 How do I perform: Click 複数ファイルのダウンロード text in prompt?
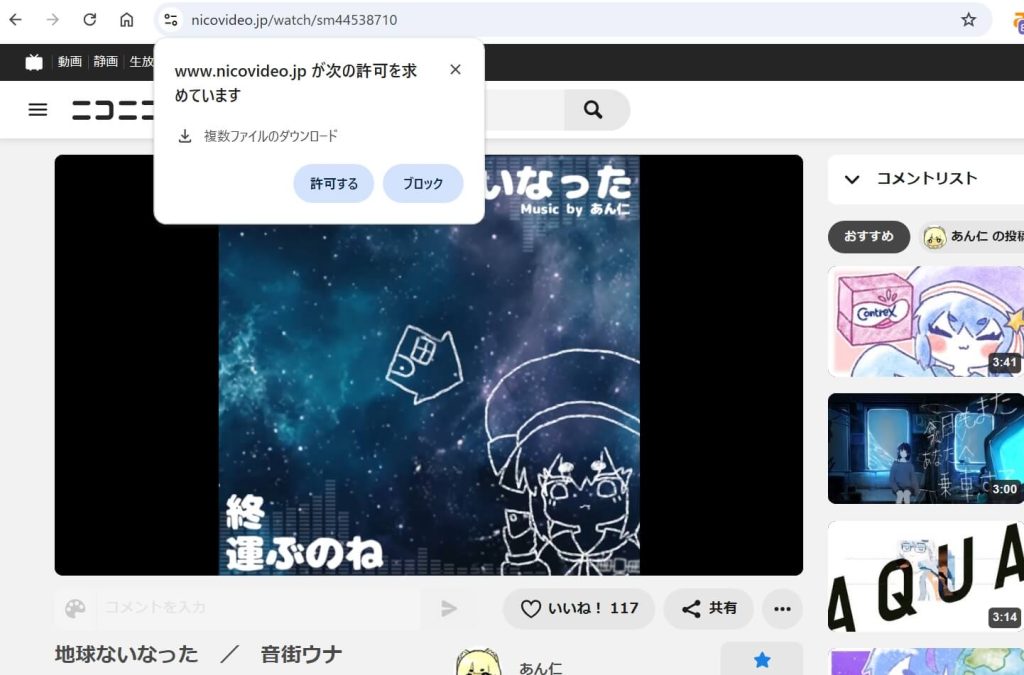[x=270, y=136]
